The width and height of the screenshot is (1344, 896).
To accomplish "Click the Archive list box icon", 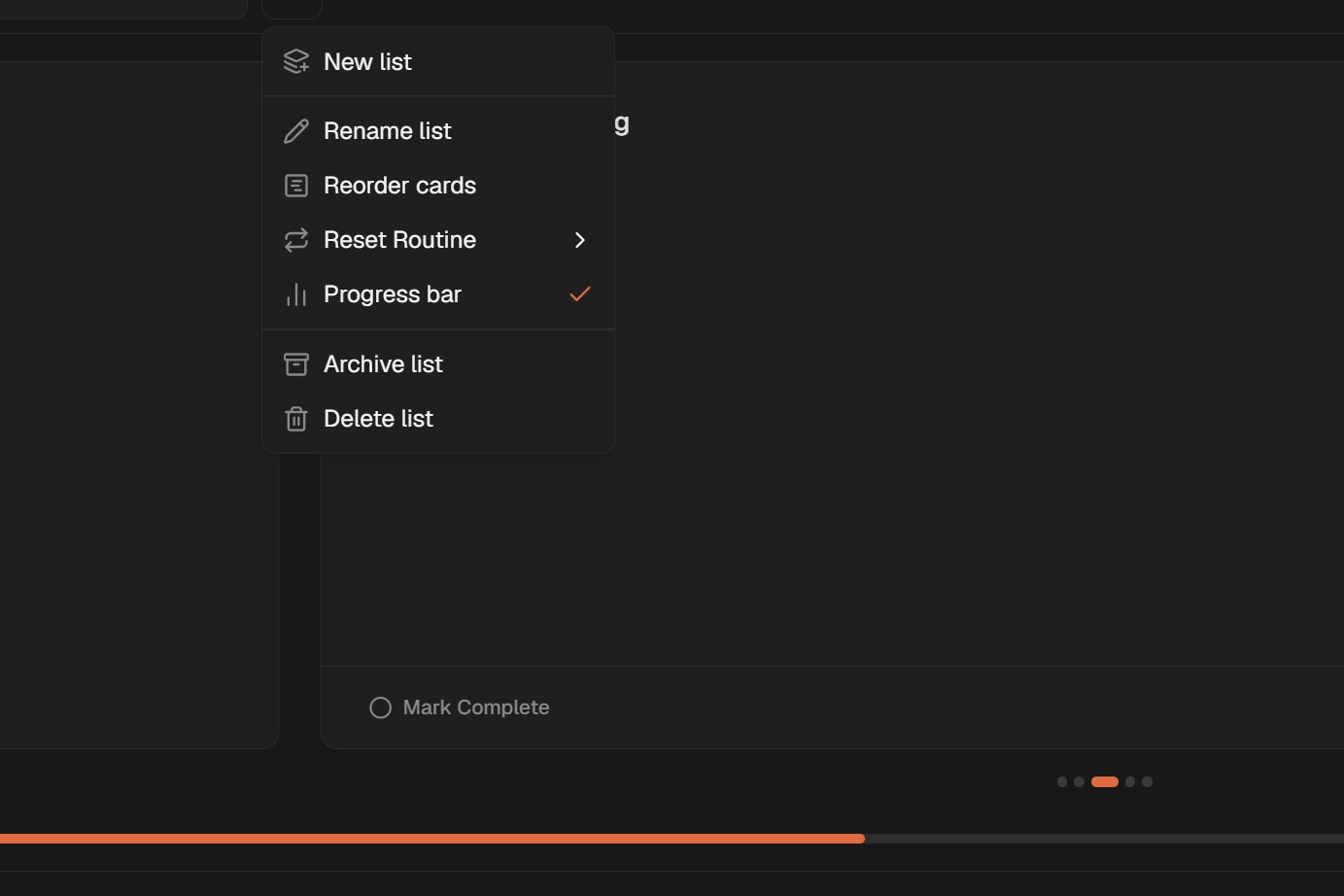I will coord(296,364).
